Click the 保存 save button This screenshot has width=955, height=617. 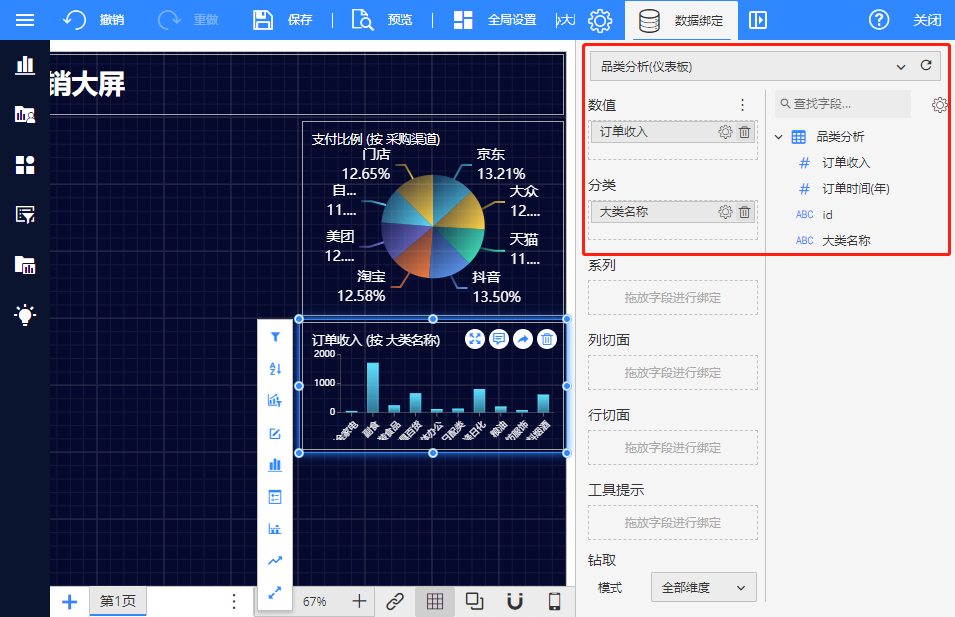[283, 20]
